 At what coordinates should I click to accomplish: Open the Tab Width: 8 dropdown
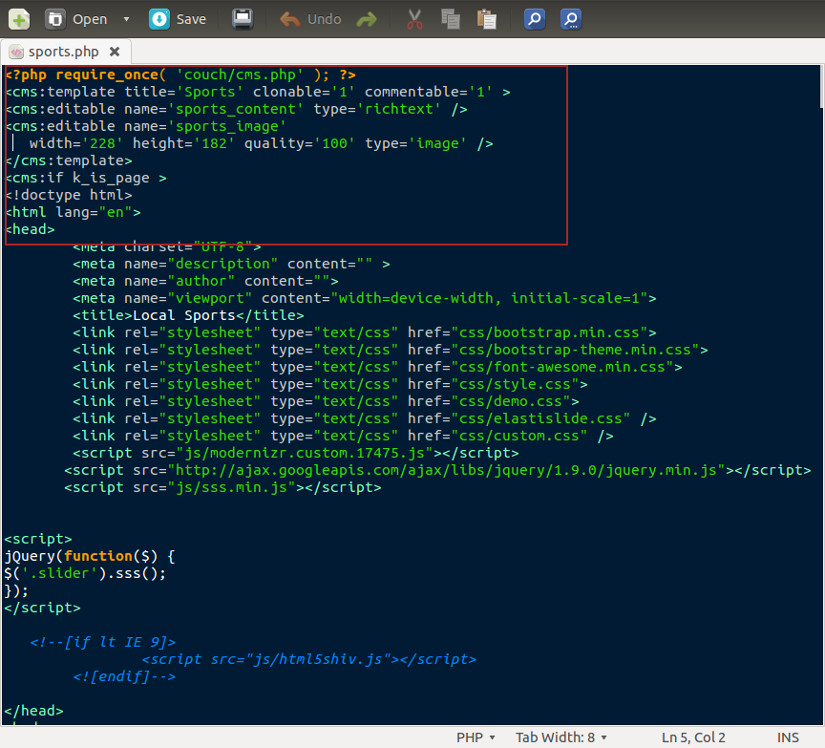point(561,737)
